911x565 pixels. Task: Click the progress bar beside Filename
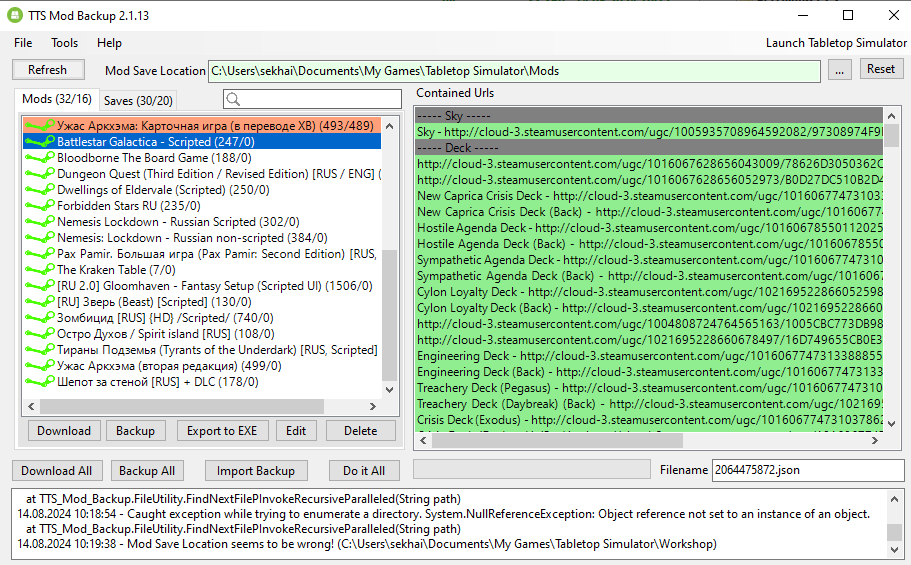[x=532, y=469]
